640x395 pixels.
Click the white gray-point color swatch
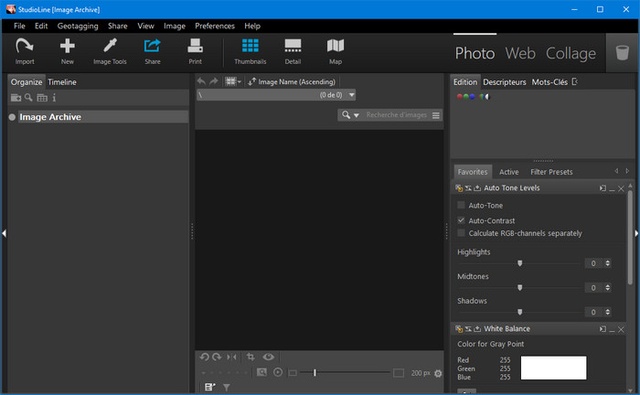click(553, 368)
